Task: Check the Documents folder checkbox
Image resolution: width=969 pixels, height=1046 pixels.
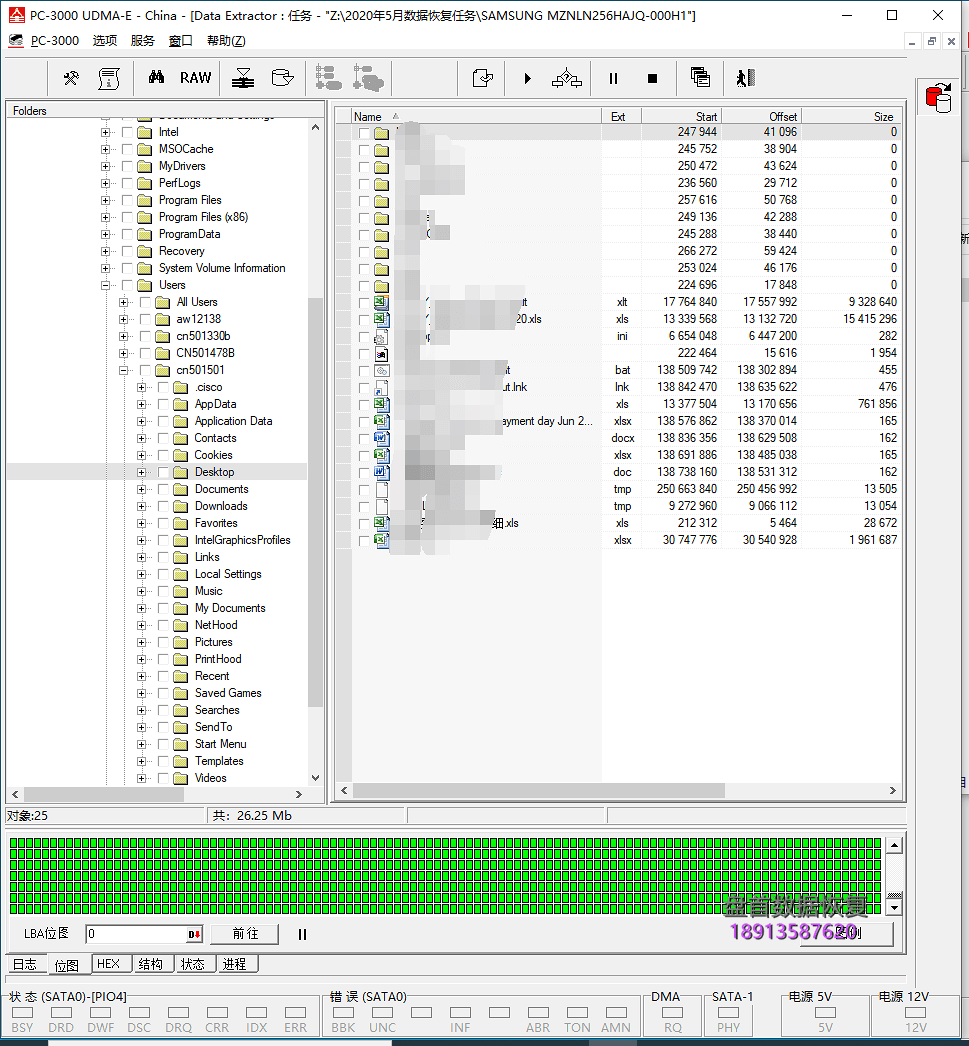Action: [x=163, y=490]
